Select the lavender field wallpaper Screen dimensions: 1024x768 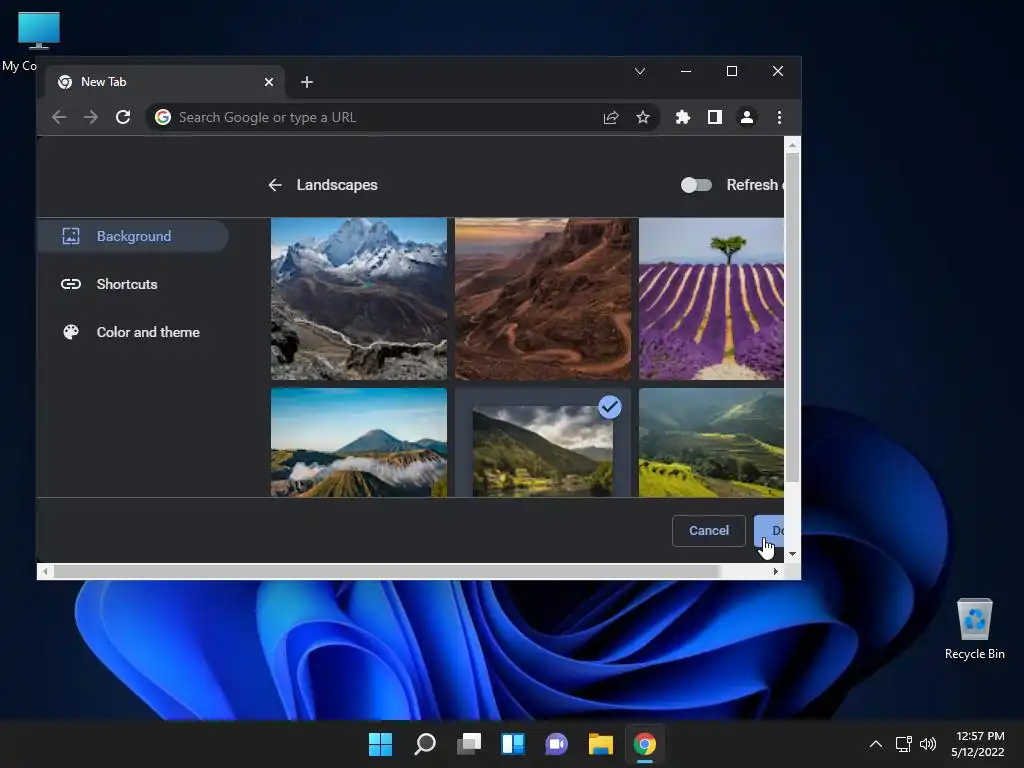pyautogui.click(x=711, y=298)
